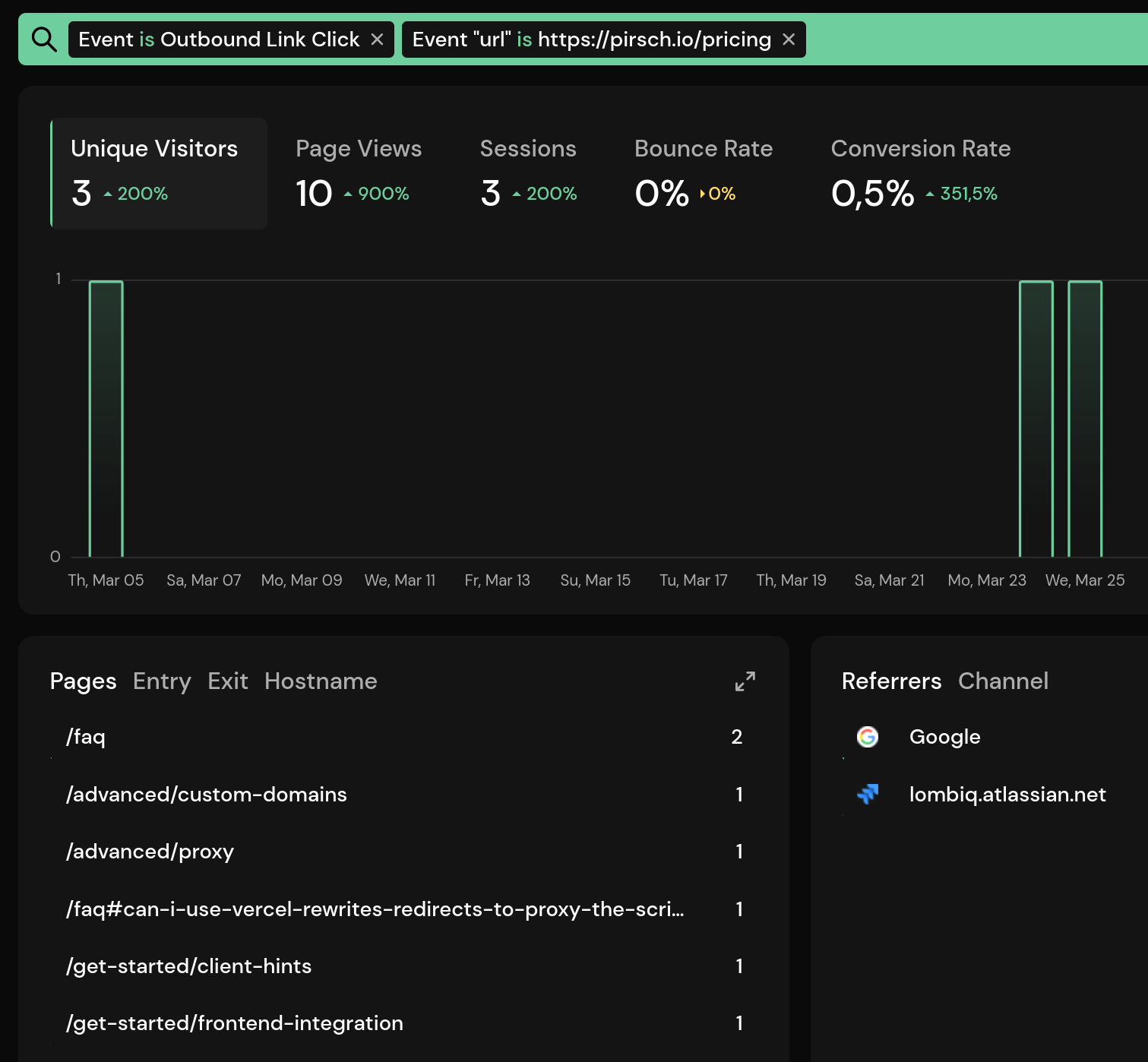Click the search magnifier icon
This screenshot has height=1062, width=1148.
click(44, 40)
